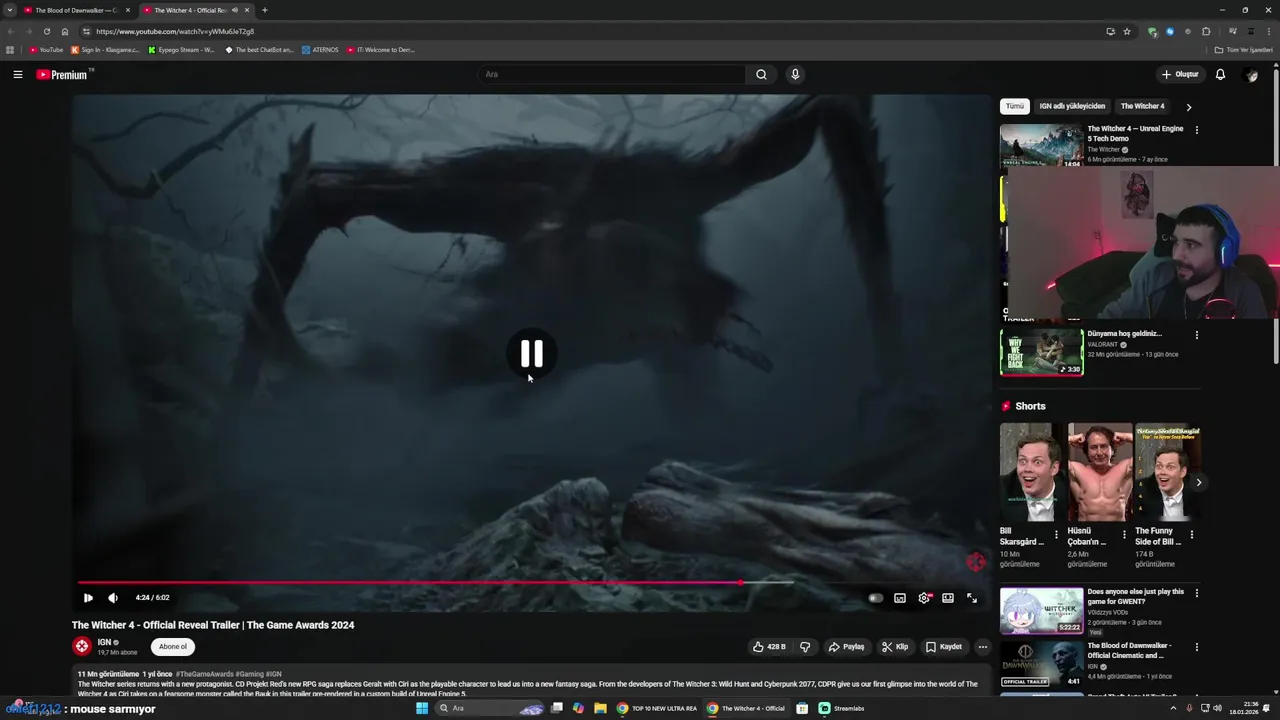Viewport: 1280px width, 720px height.
Task: Open the File Explorer taskbar icon
Action: point(600,708)
